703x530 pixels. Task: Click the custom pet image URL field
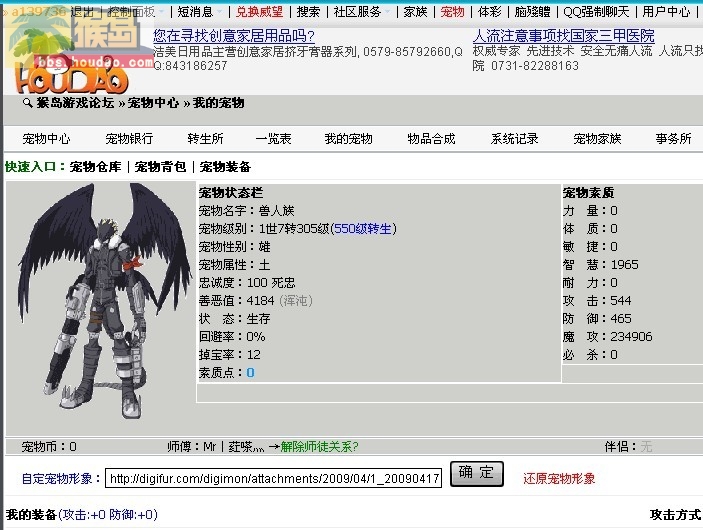pos(273,478)
